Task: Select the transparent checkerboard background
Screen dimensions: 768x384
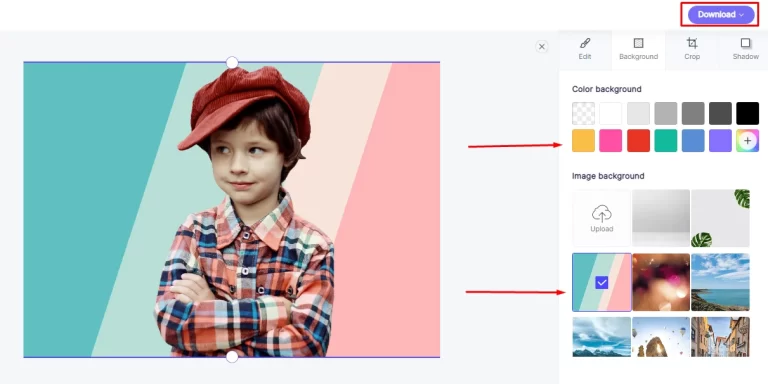Action: tap(583, 114)
